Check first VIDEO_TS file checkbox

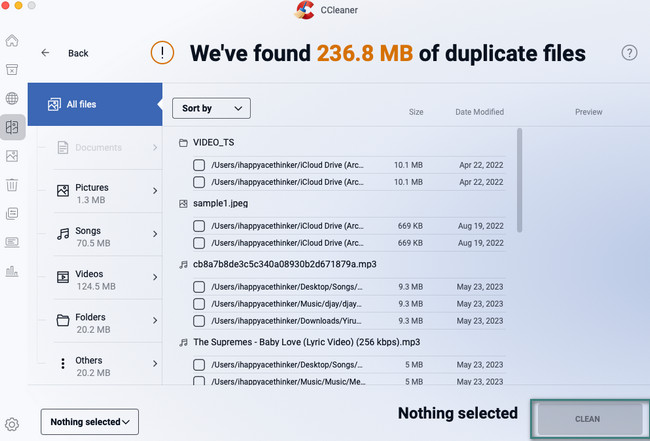[199, 165]
